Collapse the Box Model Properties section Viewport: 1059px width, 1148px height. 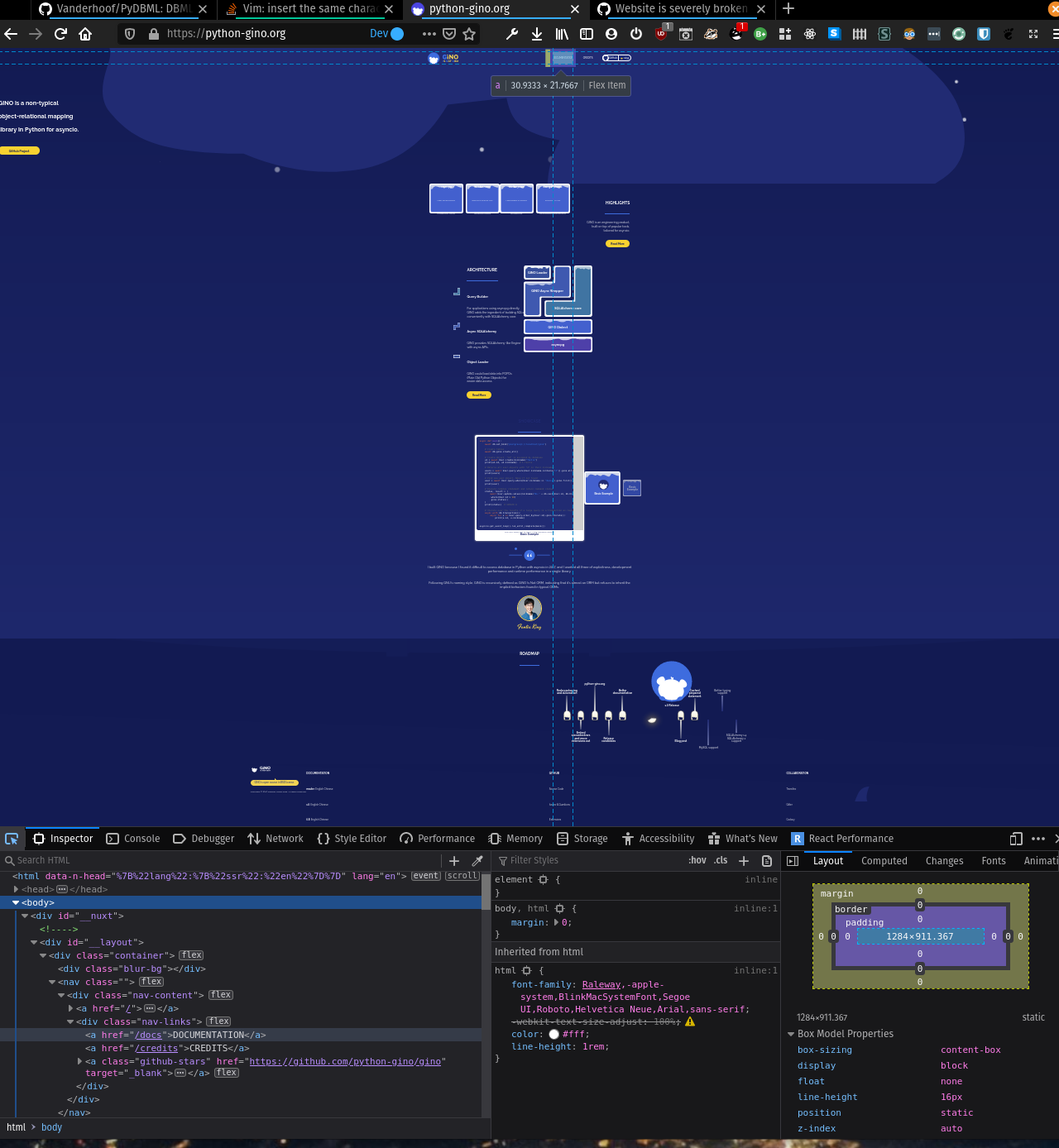pyautogui.click(x=790, y=1034)
